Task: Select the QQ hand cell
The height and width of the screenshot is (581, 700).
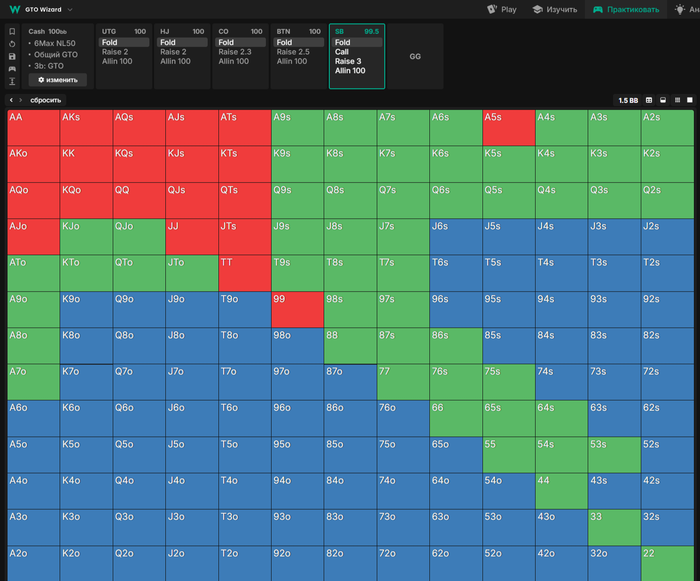Action: 139,201
